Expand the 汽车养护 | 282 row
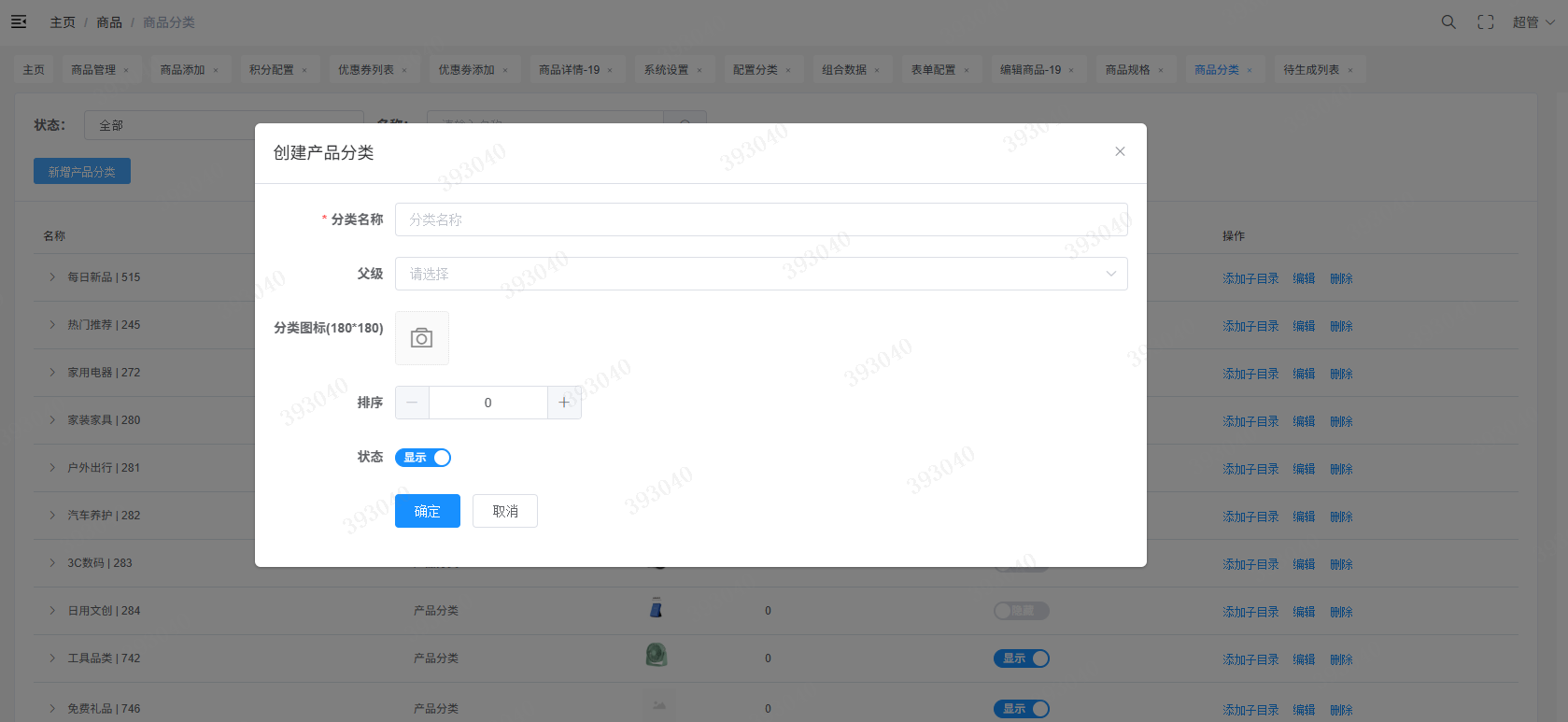Image resolution: width=1568 pixels, height=722 pixels. coord(52,515)
